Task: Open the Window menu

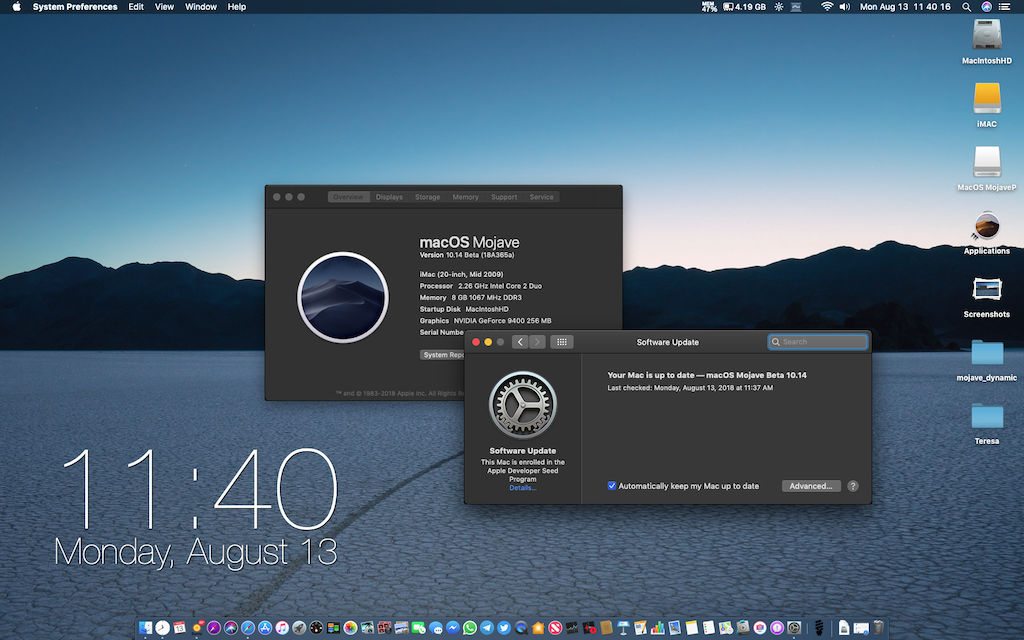Action: [x=200, y=7]
